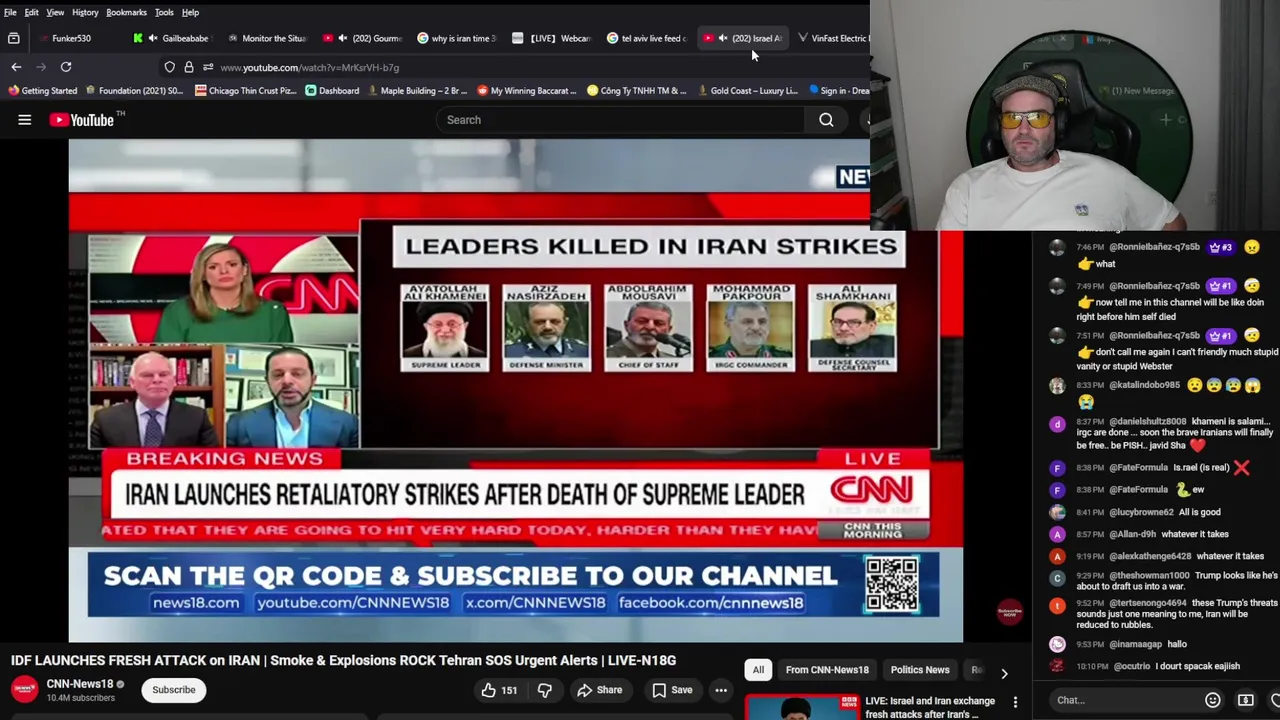Open the Maple Building bookmark
This screenshot has width=1280, height=720.
coord(417,91)
